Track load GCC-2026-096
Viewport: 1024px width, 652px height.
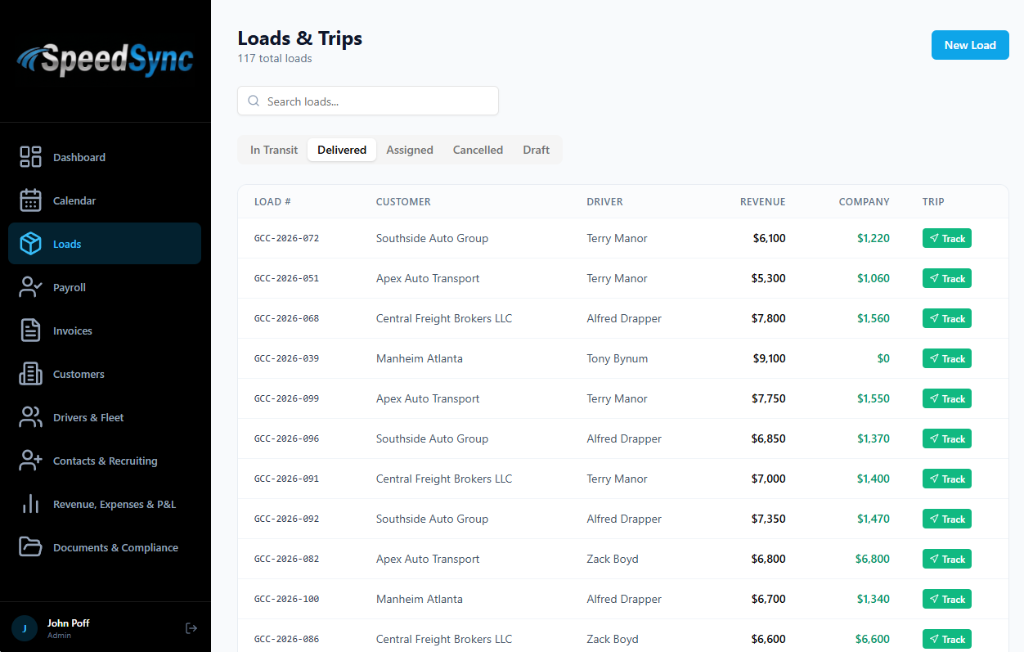947,439
